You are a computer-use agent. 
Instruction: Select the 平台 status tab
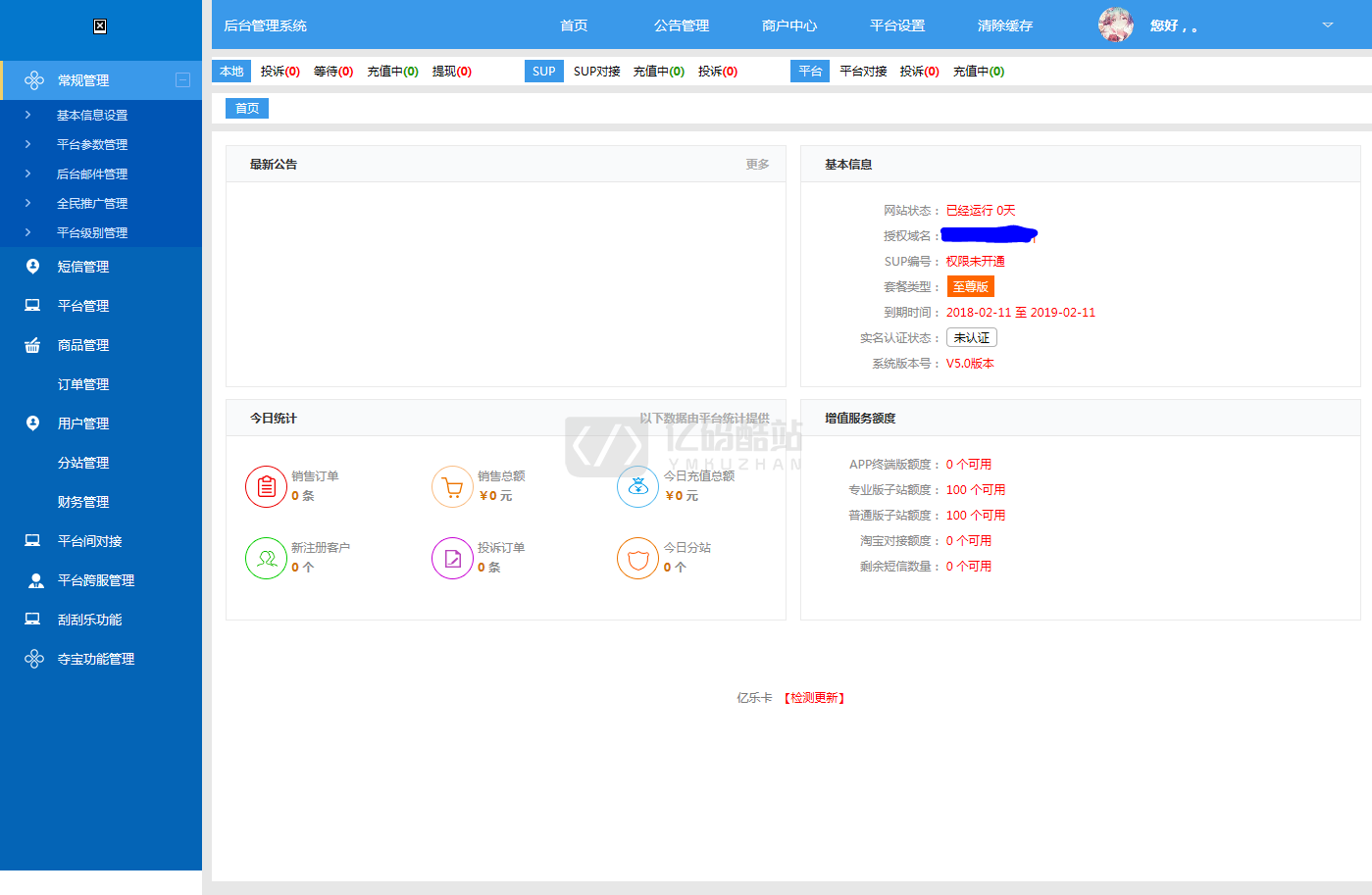[810, 72]
